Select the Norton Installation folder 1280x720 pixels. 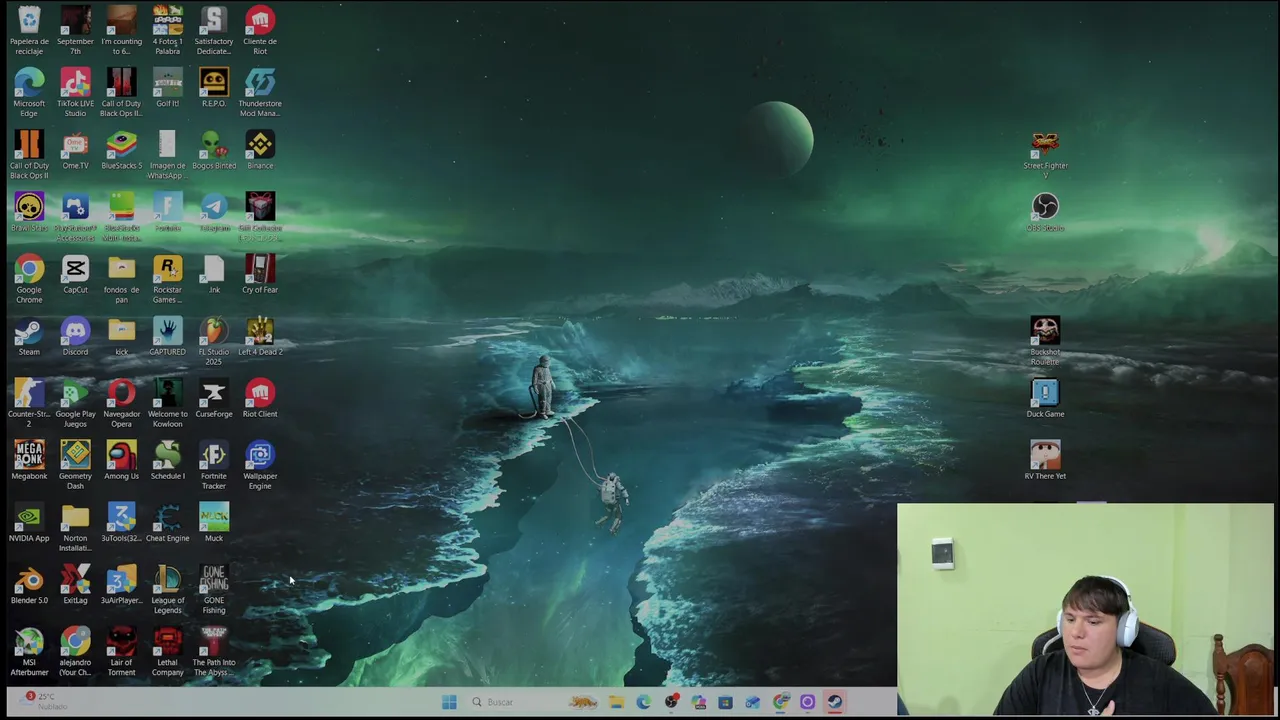click(x=75, y=527)
